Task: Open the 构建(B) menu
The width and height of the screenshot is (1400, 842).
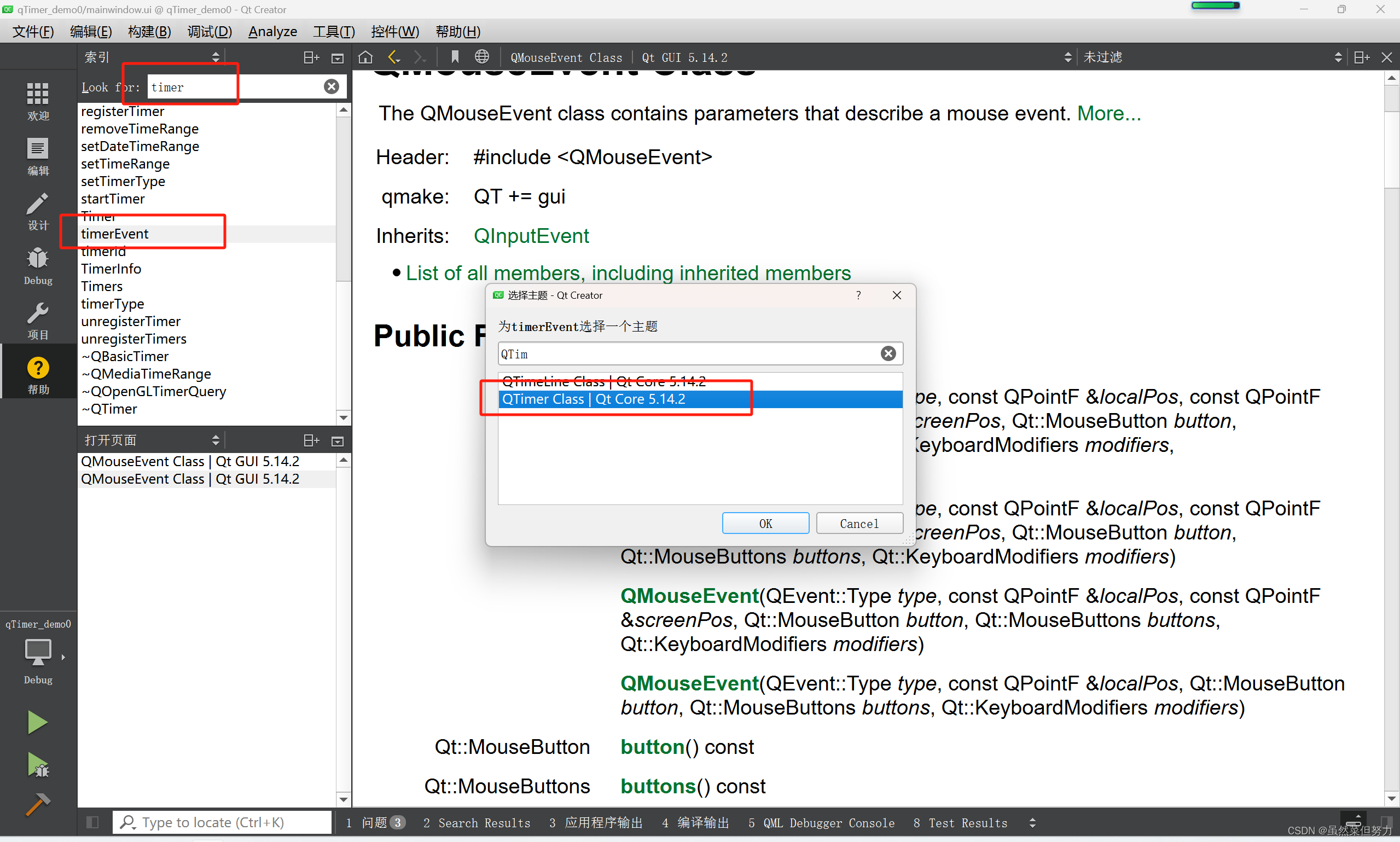Action: tap(149, 31)
